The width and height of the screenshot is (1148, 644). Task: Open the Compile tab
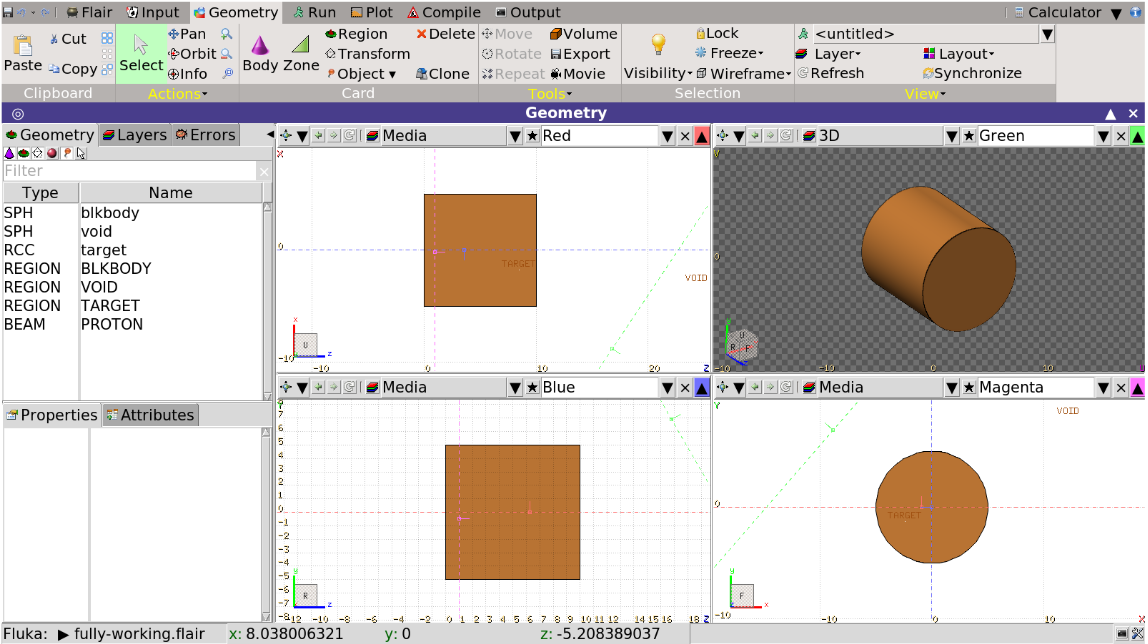click(x=444, y=12)
